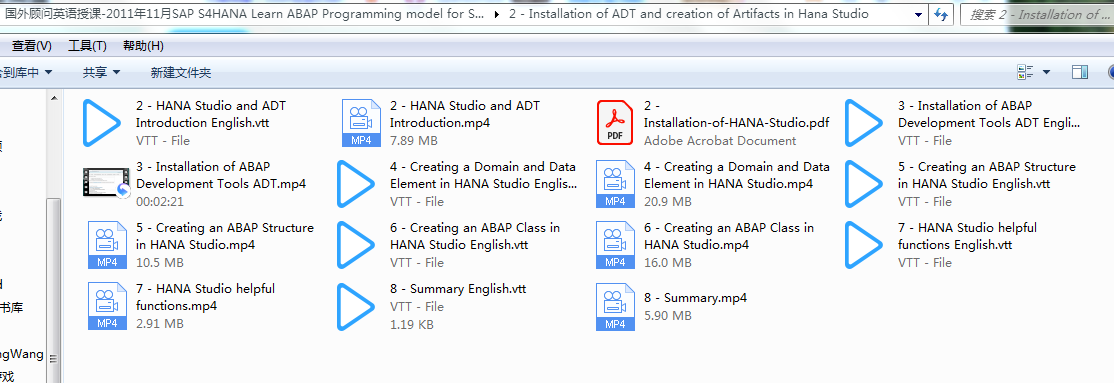Click the '2.91 MB' size label
Image resolution: width=1114 pixels, height=383 pixels.
(160, 324)
